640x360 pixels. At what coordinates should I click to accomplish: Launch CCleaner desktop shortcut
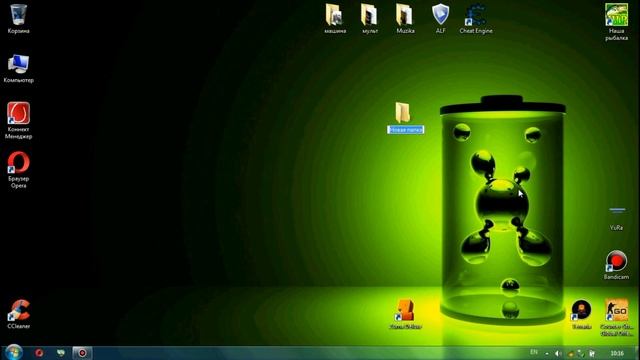click(x=18, y=314)
